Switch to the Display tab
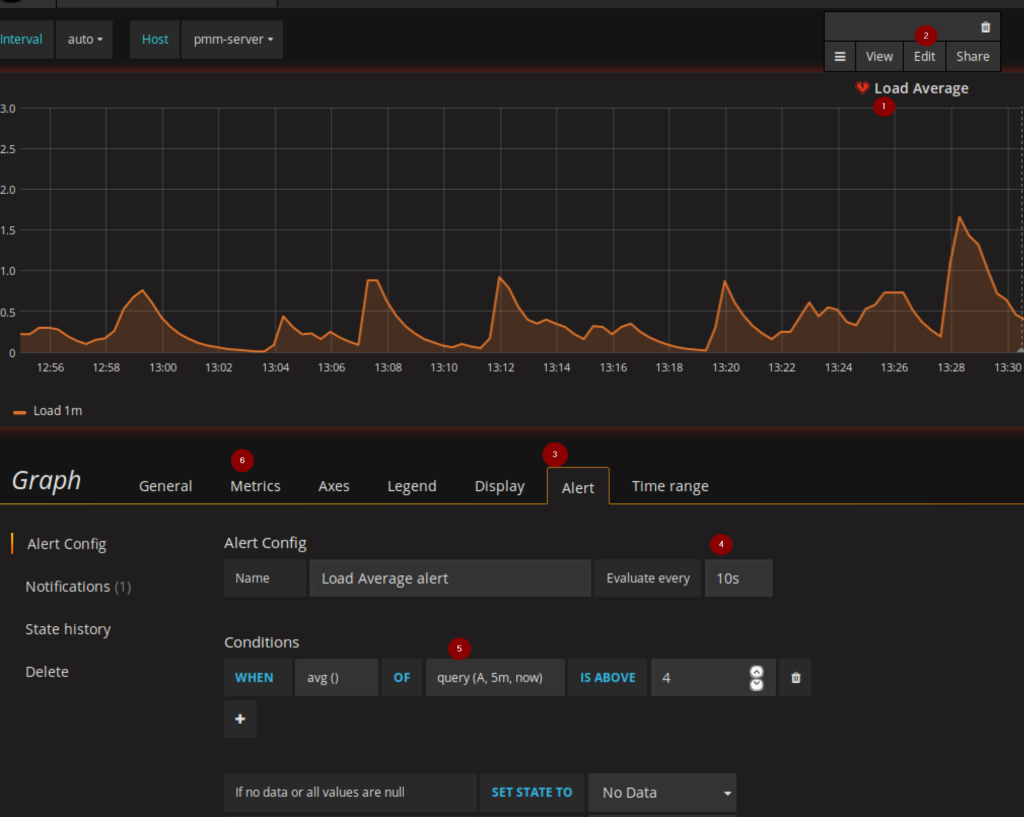 [499, 486]
